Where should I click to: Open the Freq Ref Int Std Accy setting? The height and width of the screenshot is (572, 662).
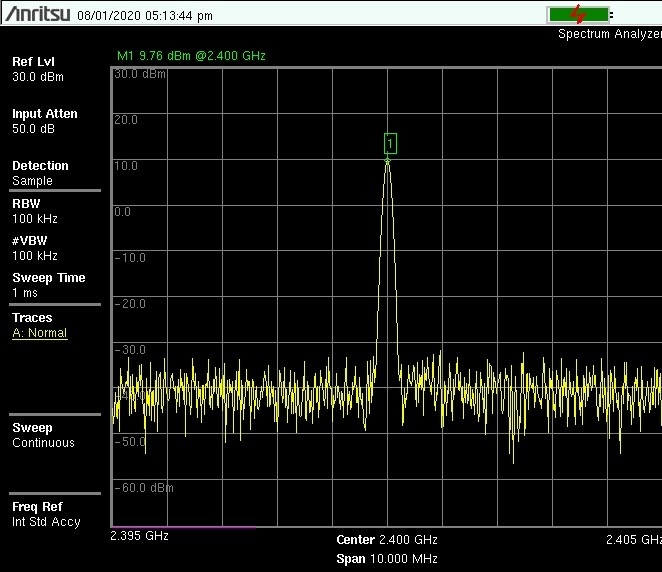coord(46,514)
